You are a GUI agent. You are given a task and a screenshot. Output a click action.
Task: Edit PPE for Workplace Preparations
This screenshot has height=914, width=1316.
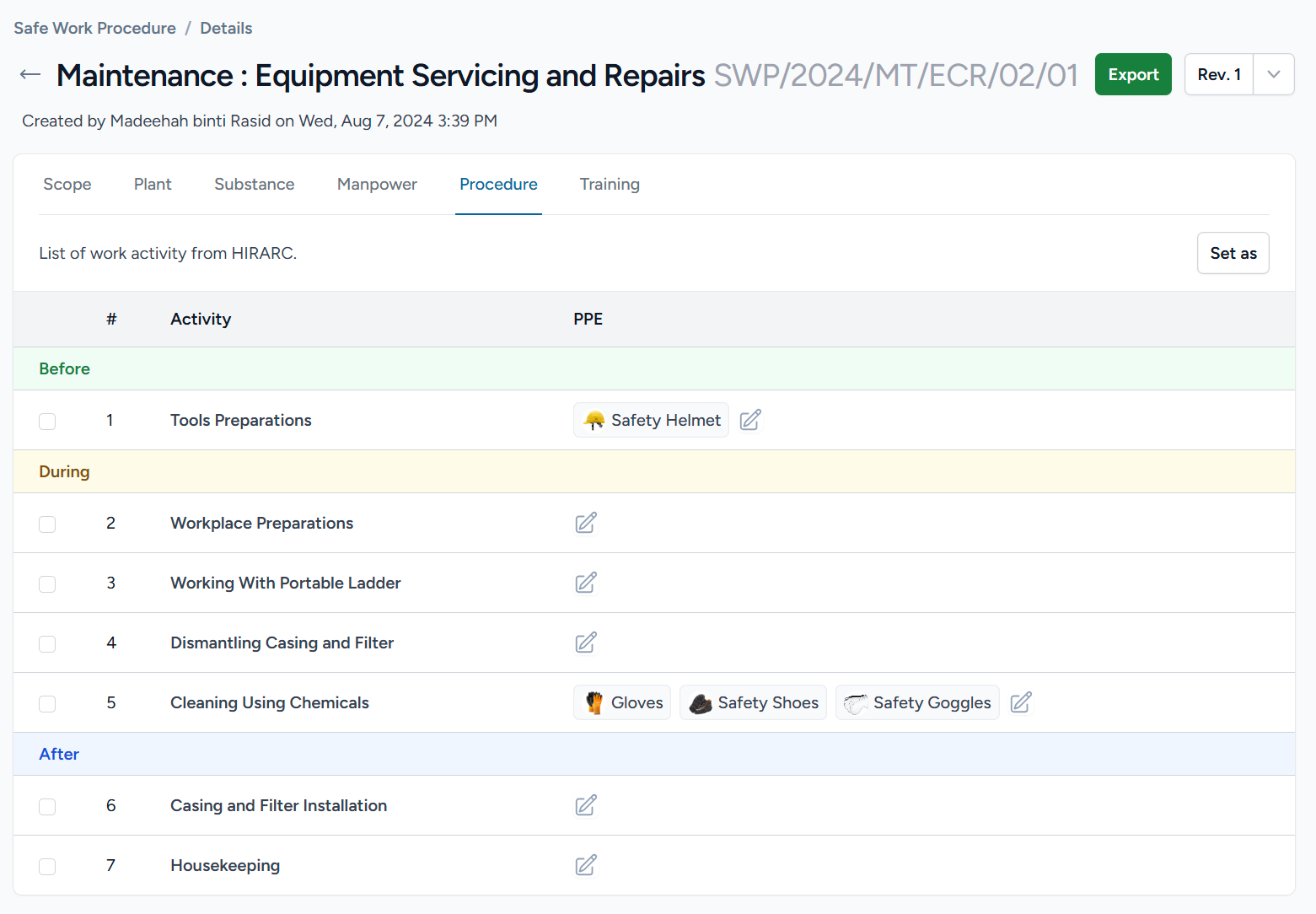(x=586, y=523)
